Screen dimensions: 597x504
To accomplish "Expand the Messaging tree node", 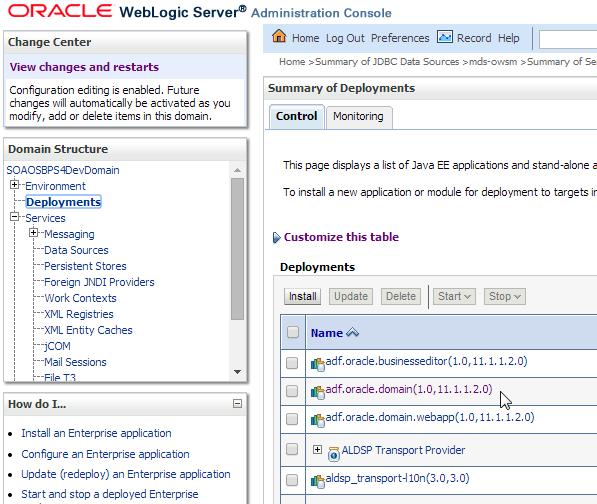I will [x=34, y=233].
